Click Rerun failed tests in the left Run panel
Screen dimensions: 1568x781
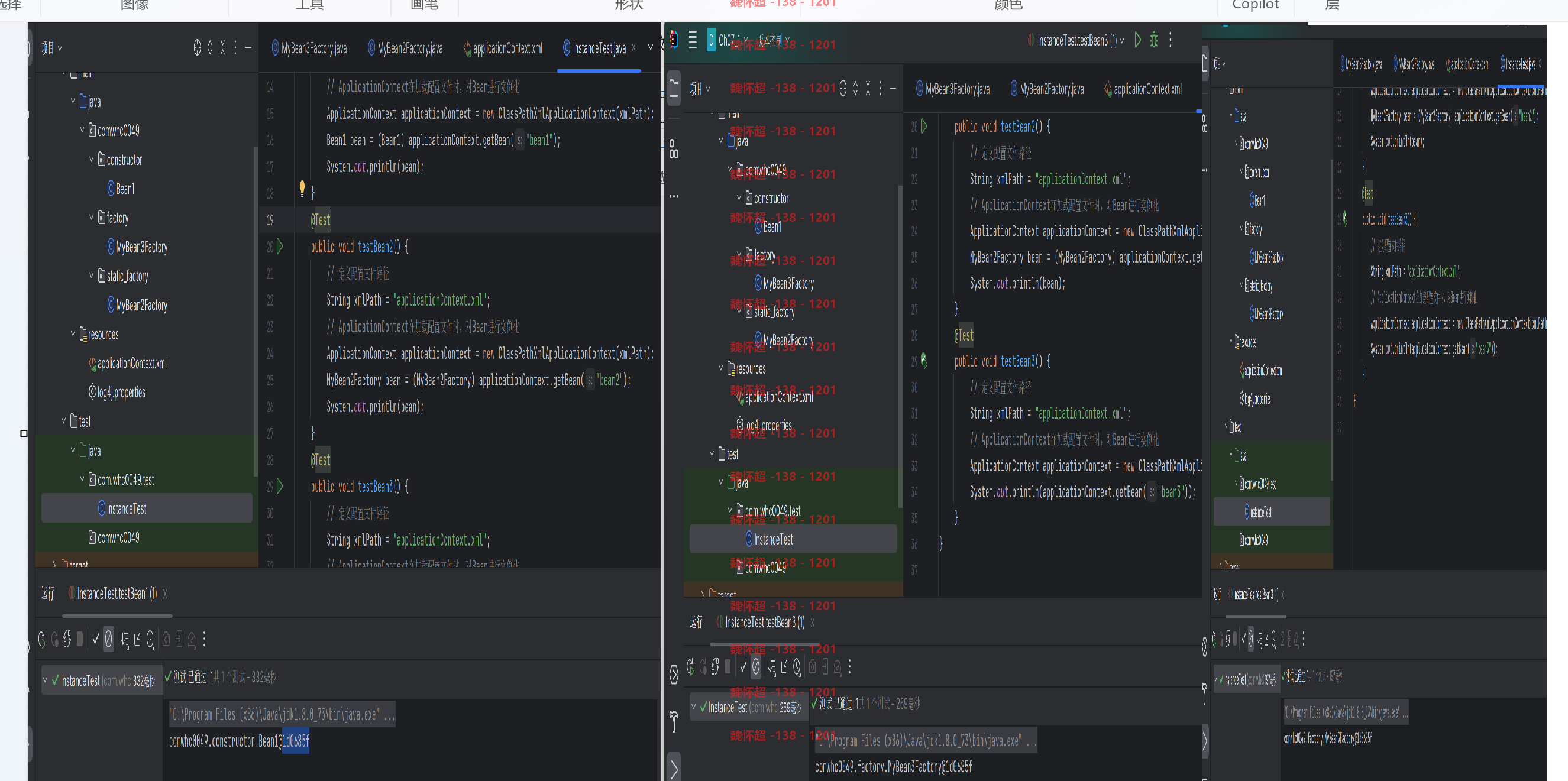[55, 639]
